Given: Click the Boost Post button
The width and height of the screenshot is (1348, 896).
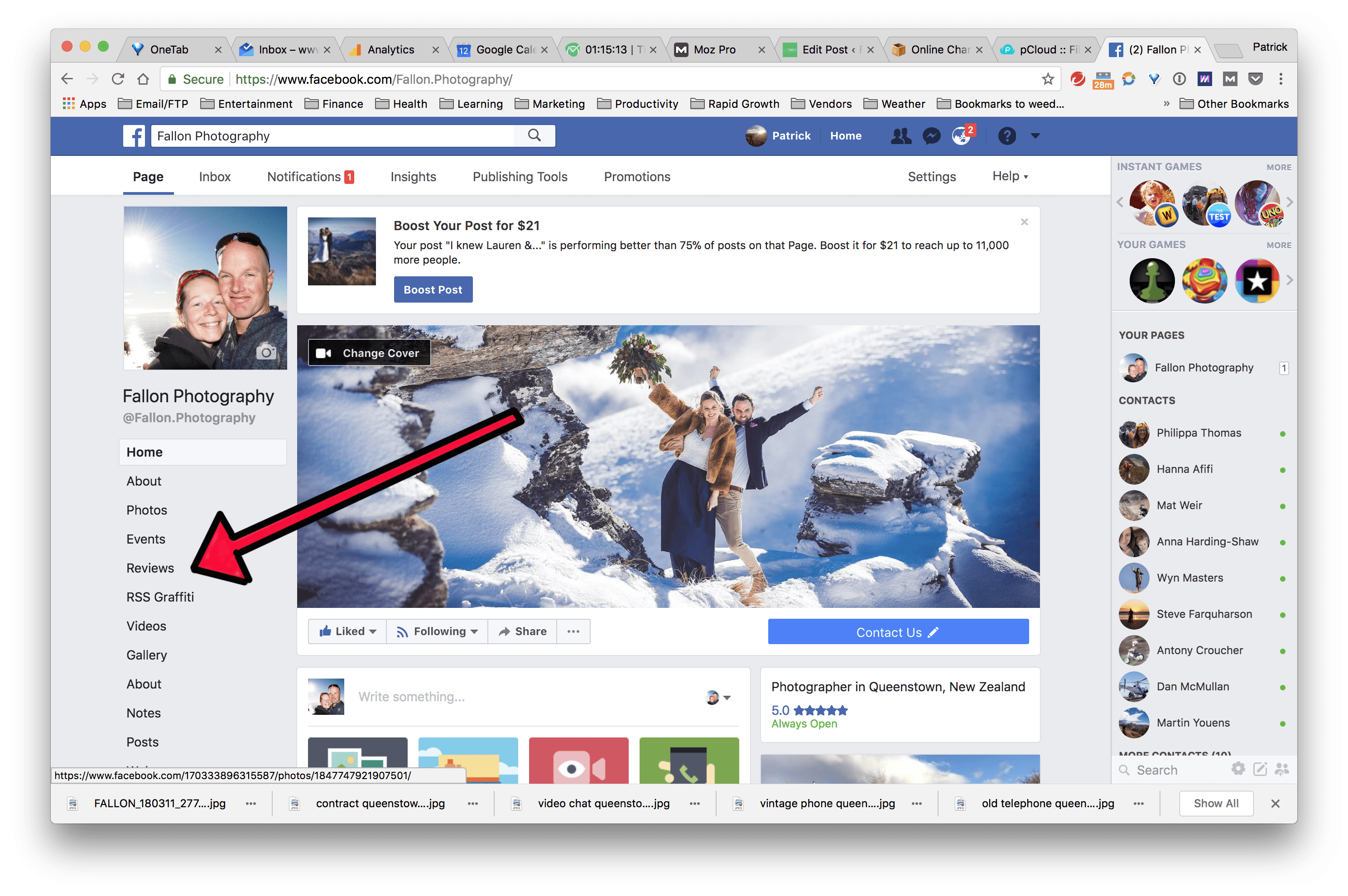Looking at the screenshot, I should (433, 289).
